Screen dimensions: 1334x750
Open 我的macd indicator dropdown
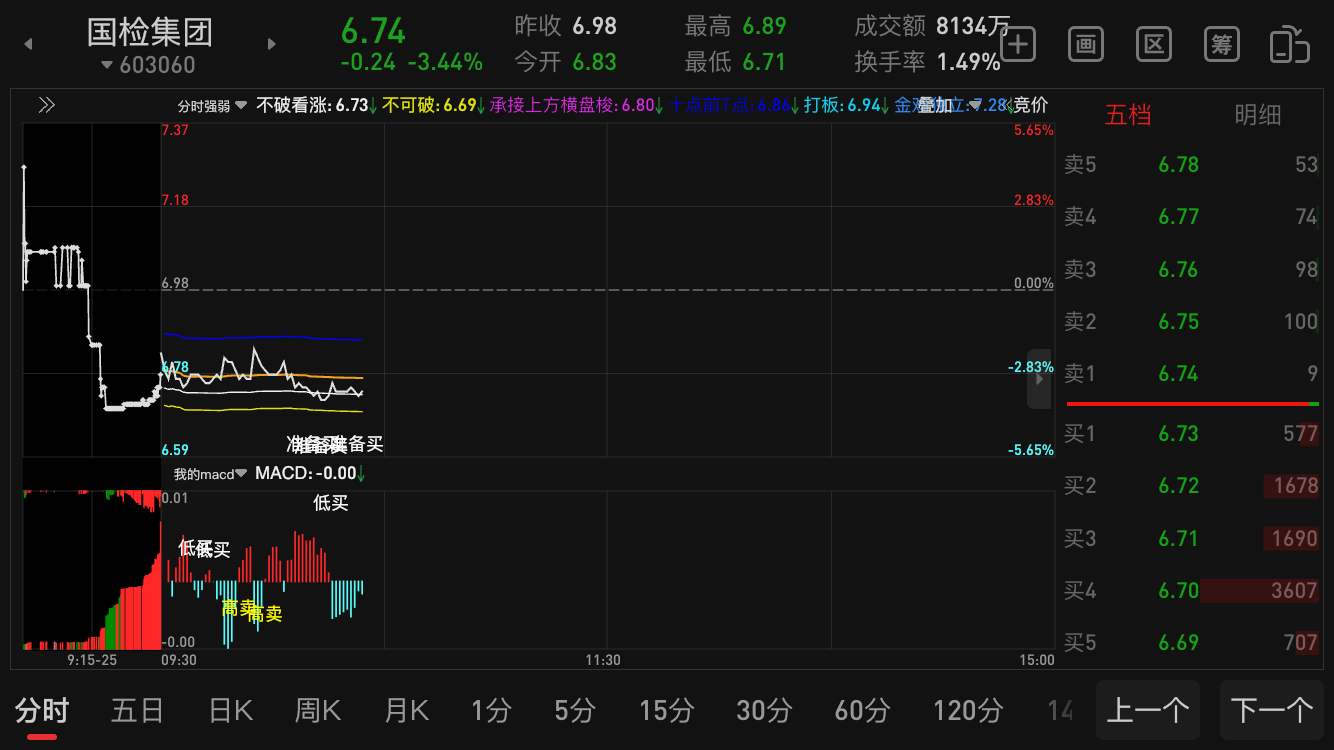(210, 474)
